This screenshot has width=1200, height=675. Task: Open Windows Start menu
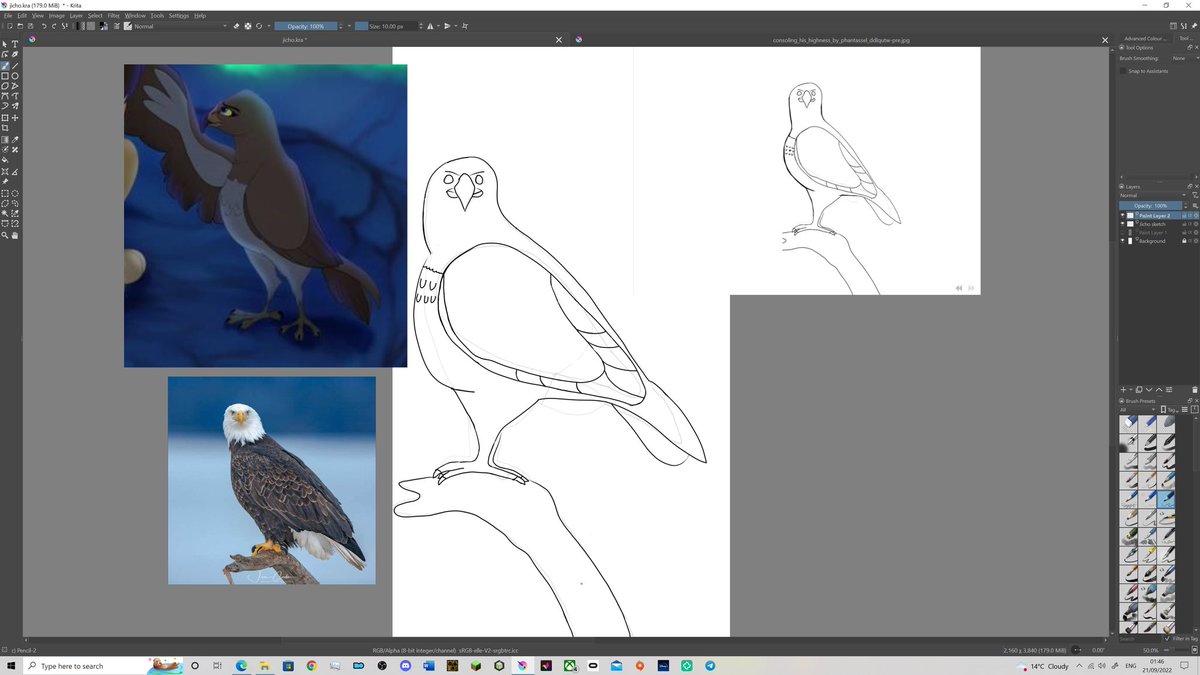click(10, 665)
